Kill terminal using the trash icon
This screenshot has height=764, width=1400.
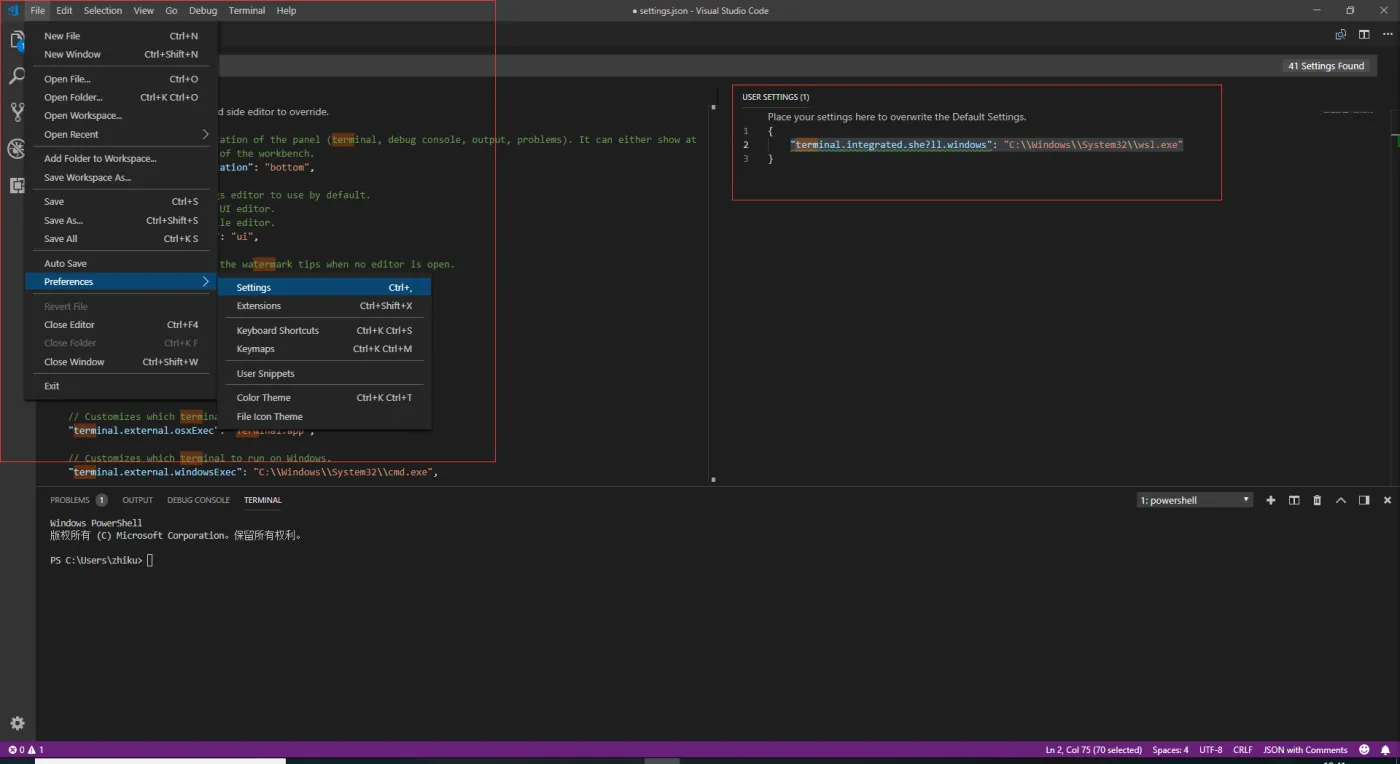1317,500
